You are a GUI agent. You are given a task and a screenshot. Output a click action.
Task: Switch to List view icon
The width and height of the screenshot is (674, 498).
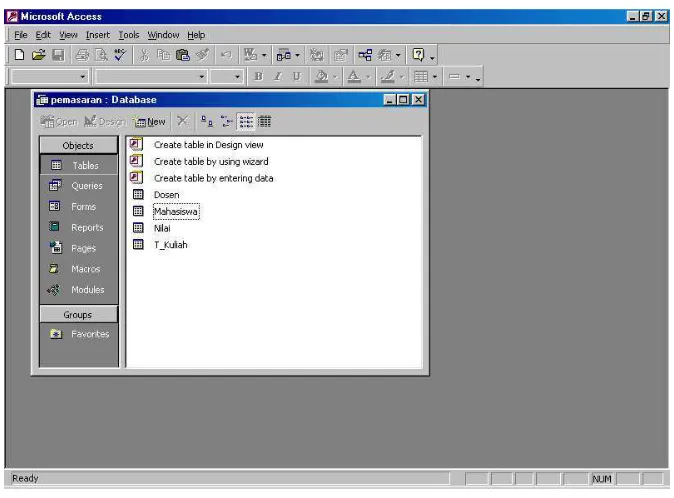click(x=246, y=122)
